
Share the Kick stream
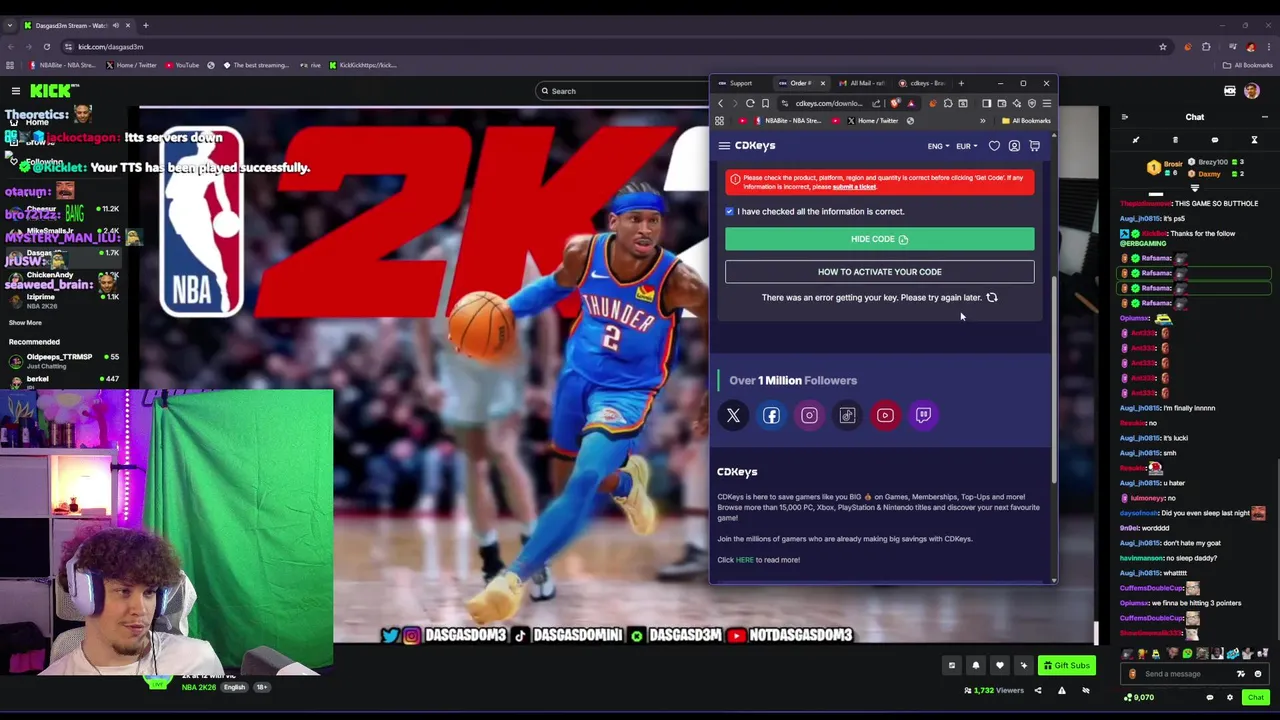(1037, 690)
